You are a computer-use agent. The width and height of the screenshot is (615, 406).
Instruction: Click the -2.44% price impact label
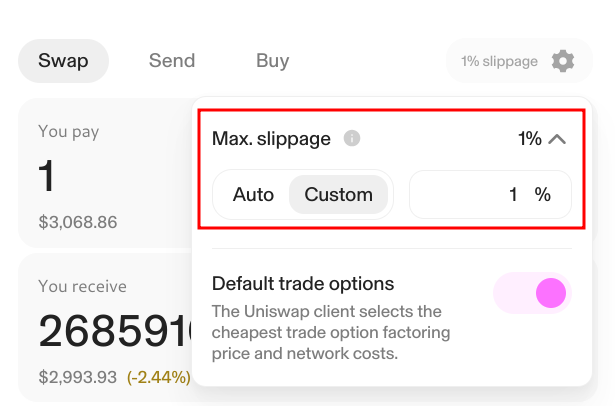pos(158,377)
